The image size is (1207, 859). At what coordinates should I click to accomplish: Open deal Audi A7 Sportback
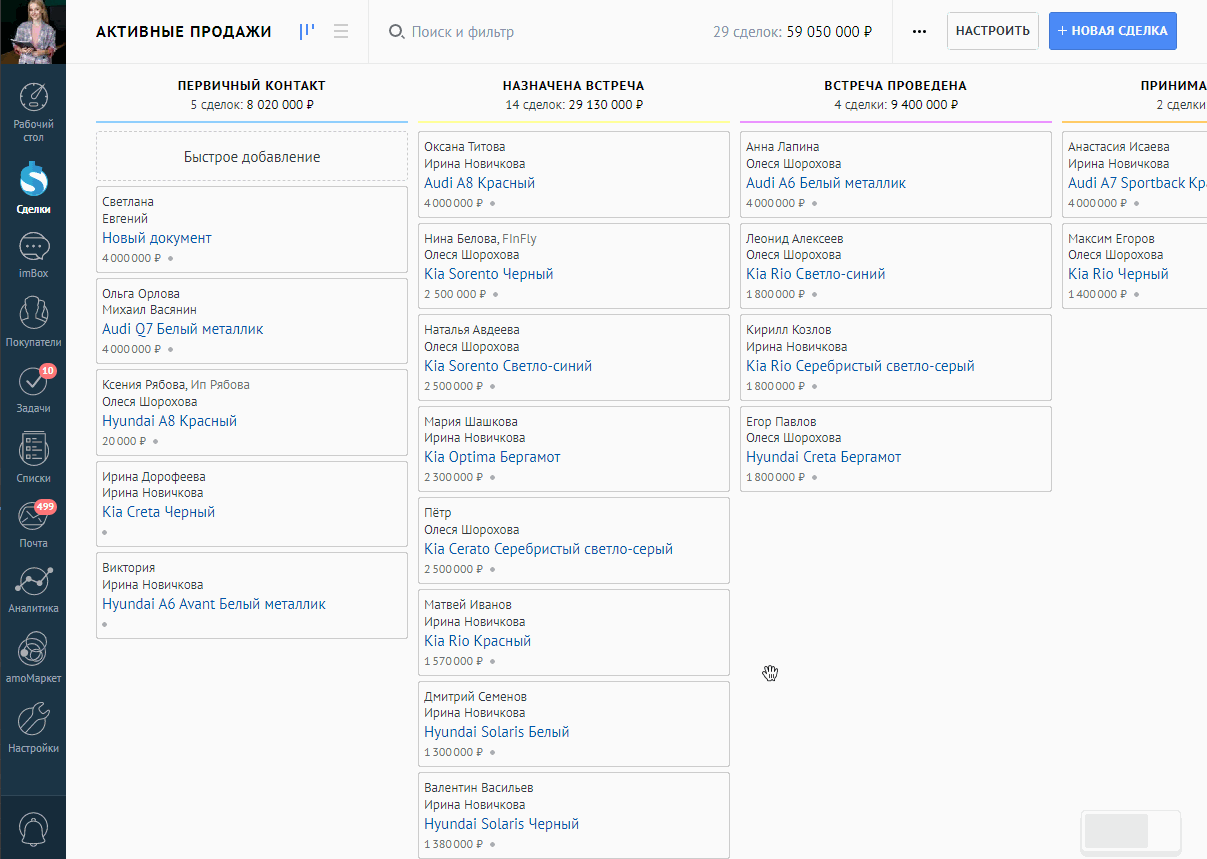pos(1136,183)
